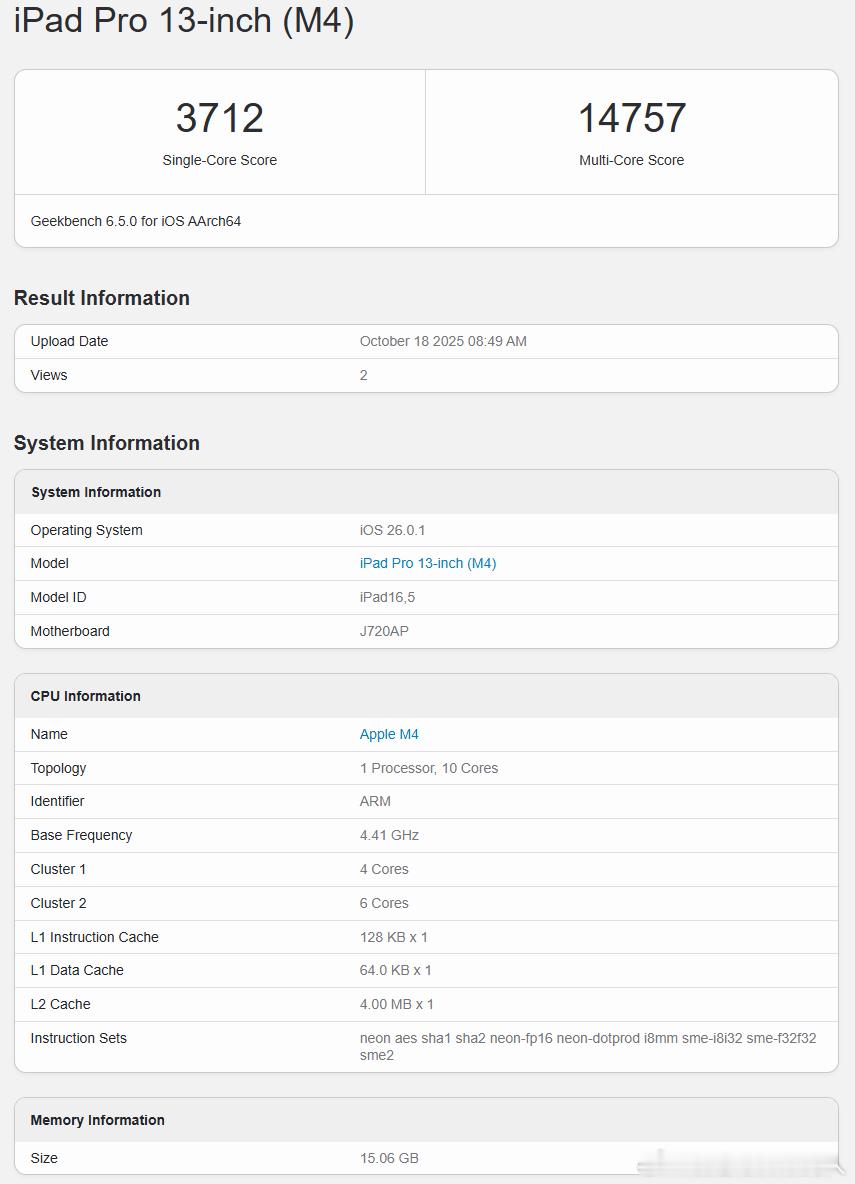Select the base frequency 4.41 GHz value
This screenshot has height=1184, width=855.
[389, 835]
